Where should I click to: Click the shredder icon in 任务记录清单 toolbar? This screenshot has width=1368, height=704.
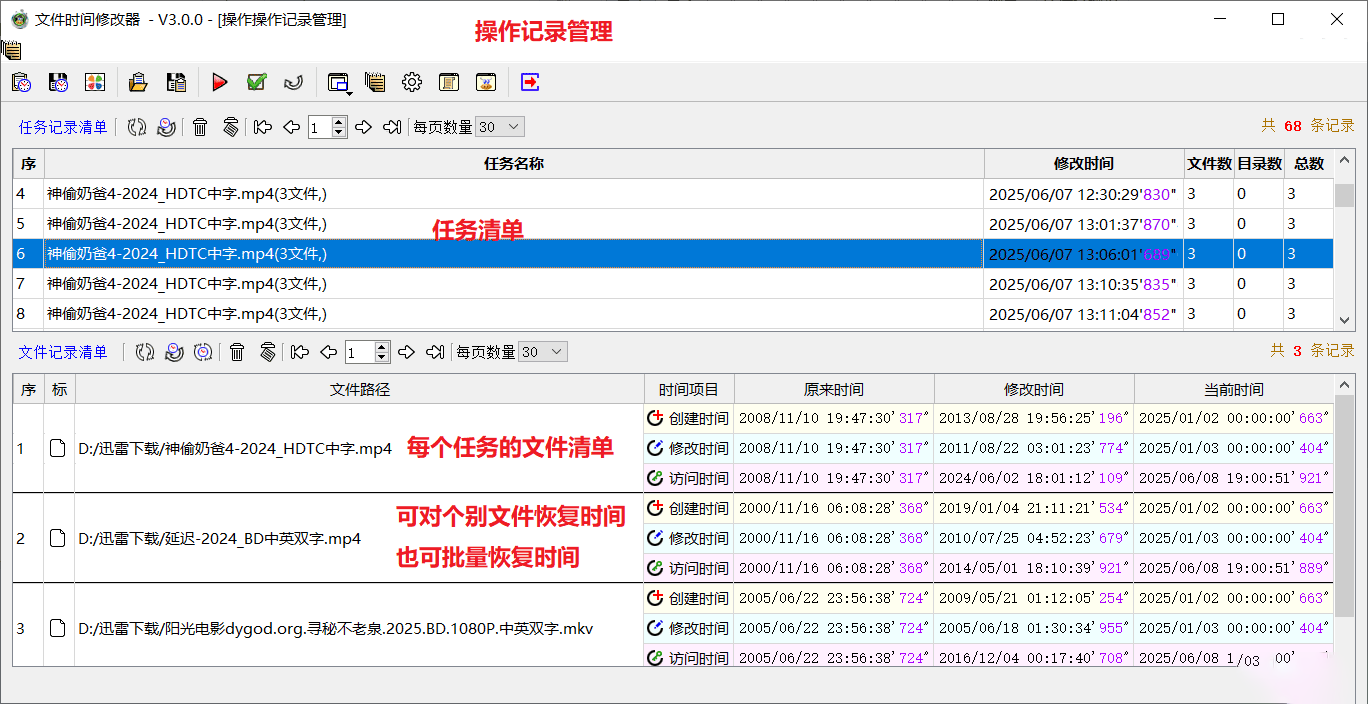[x=230, y=127]
